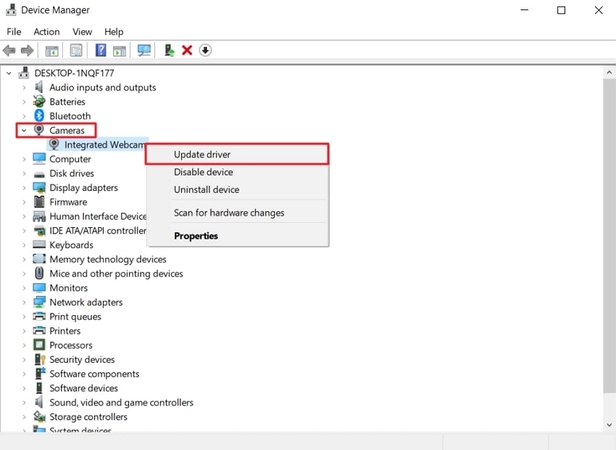The height and width of the screenshot is (450, 616).
Task: Open the Action menu
Action: click(46, 31)
